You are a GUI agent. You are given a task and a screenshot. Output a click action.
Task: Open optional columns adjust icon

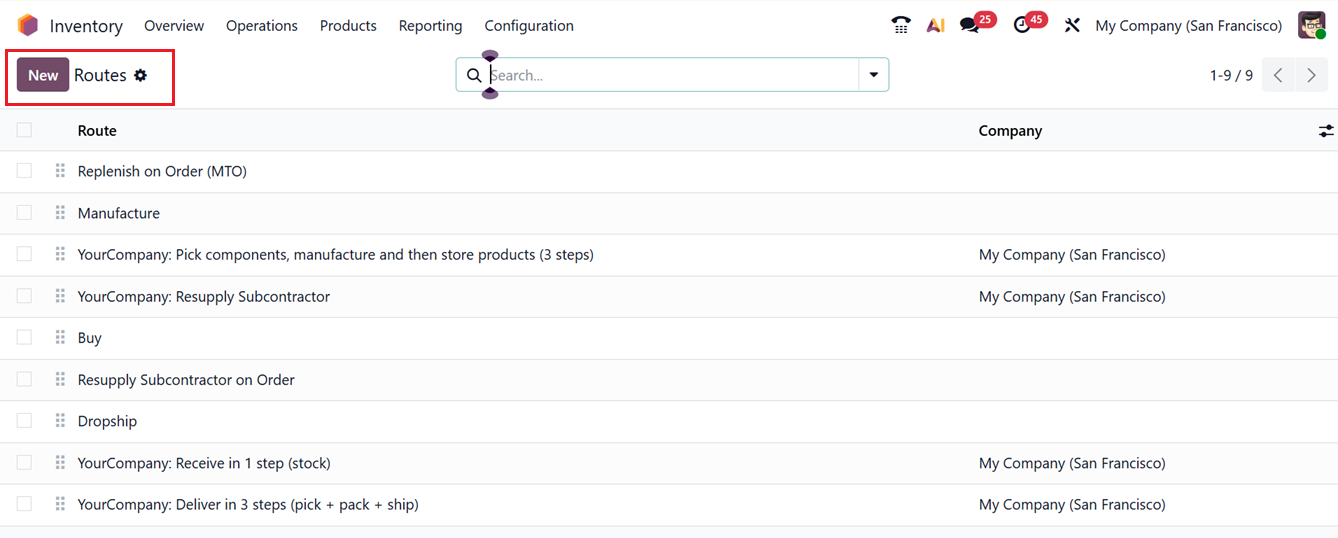tap(1326, 131)
